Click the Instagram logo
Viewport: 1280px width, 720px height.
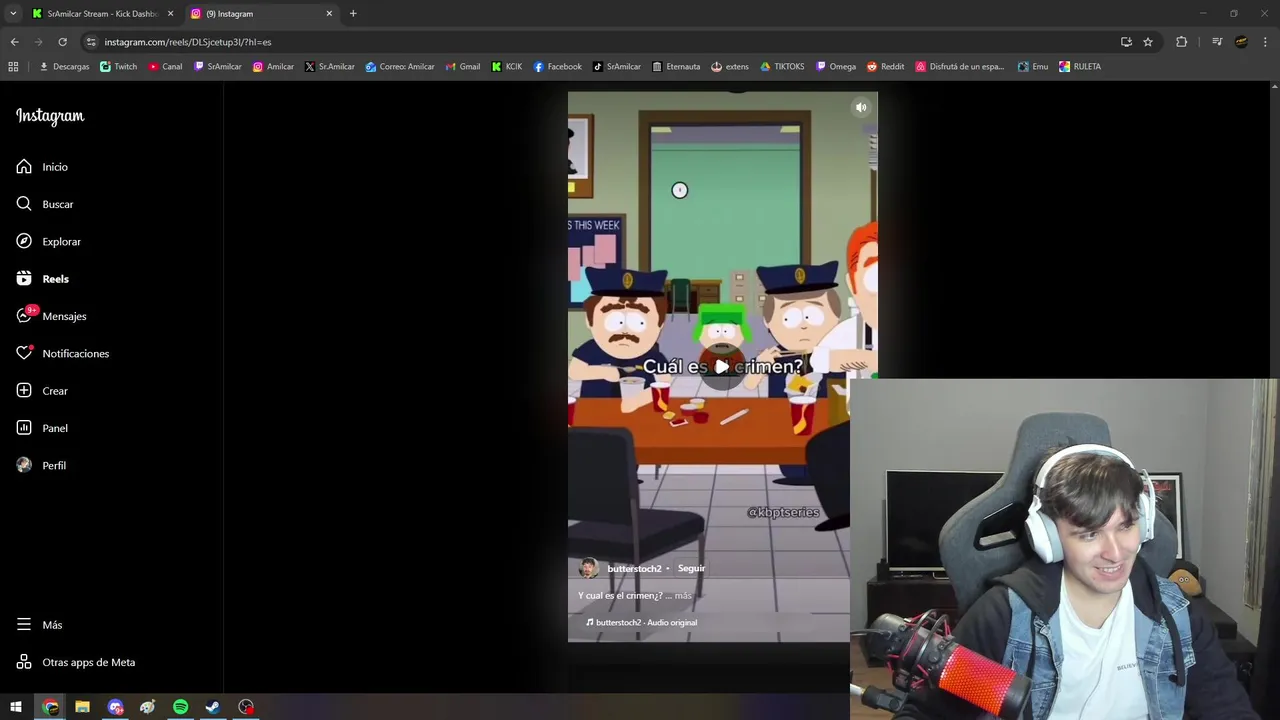point(50,116)
